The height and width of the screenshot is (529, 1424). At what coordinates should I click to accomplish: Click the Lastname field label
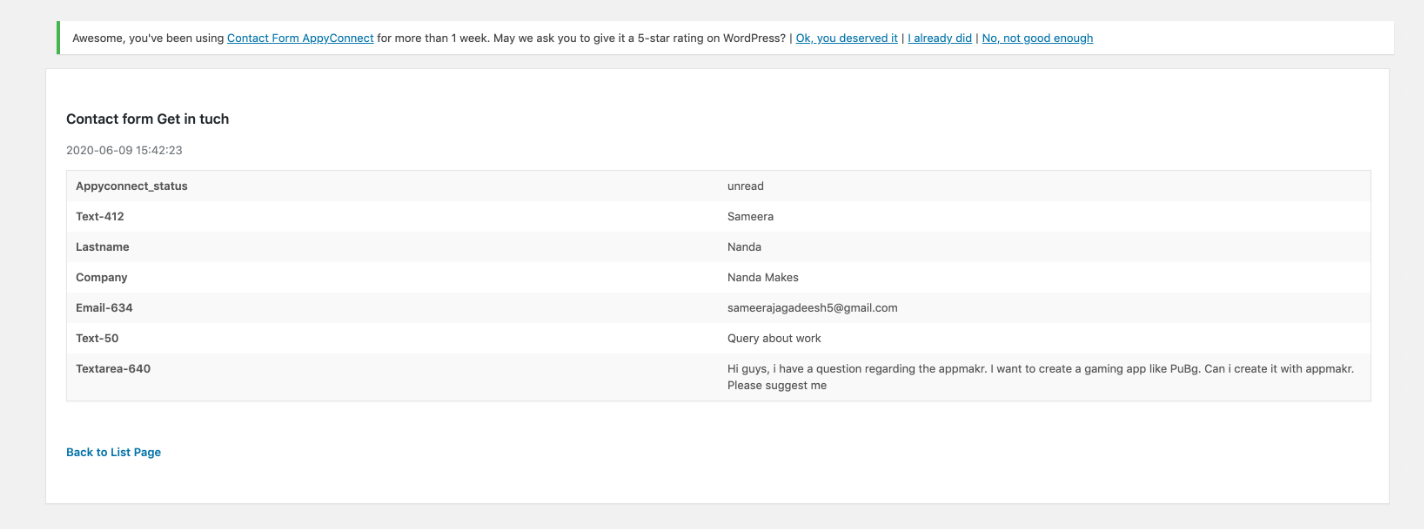coord(102,247)
